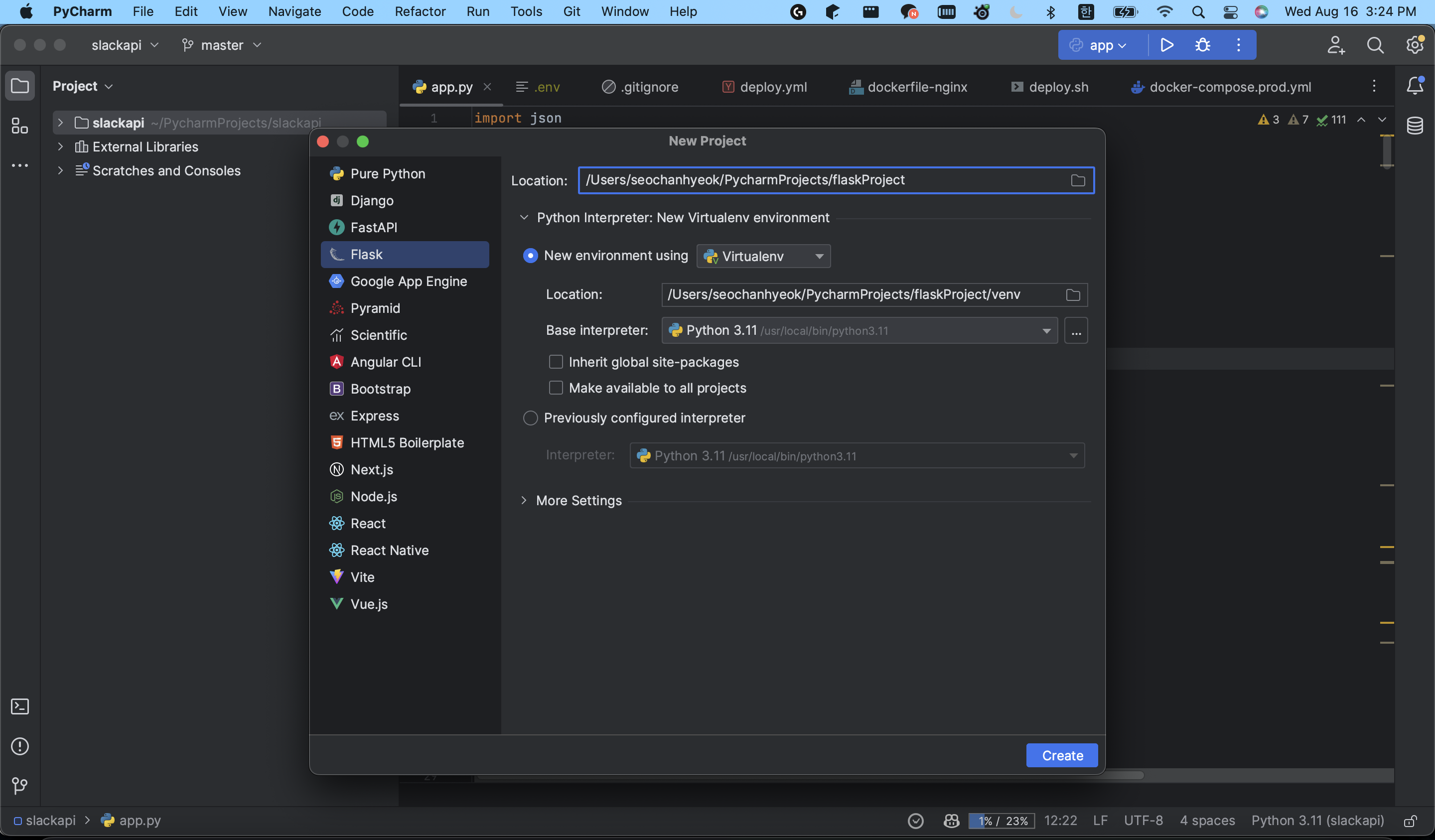
Task: Open the Virtualenv environment type dropdown
Action: (x=763, y=256)
